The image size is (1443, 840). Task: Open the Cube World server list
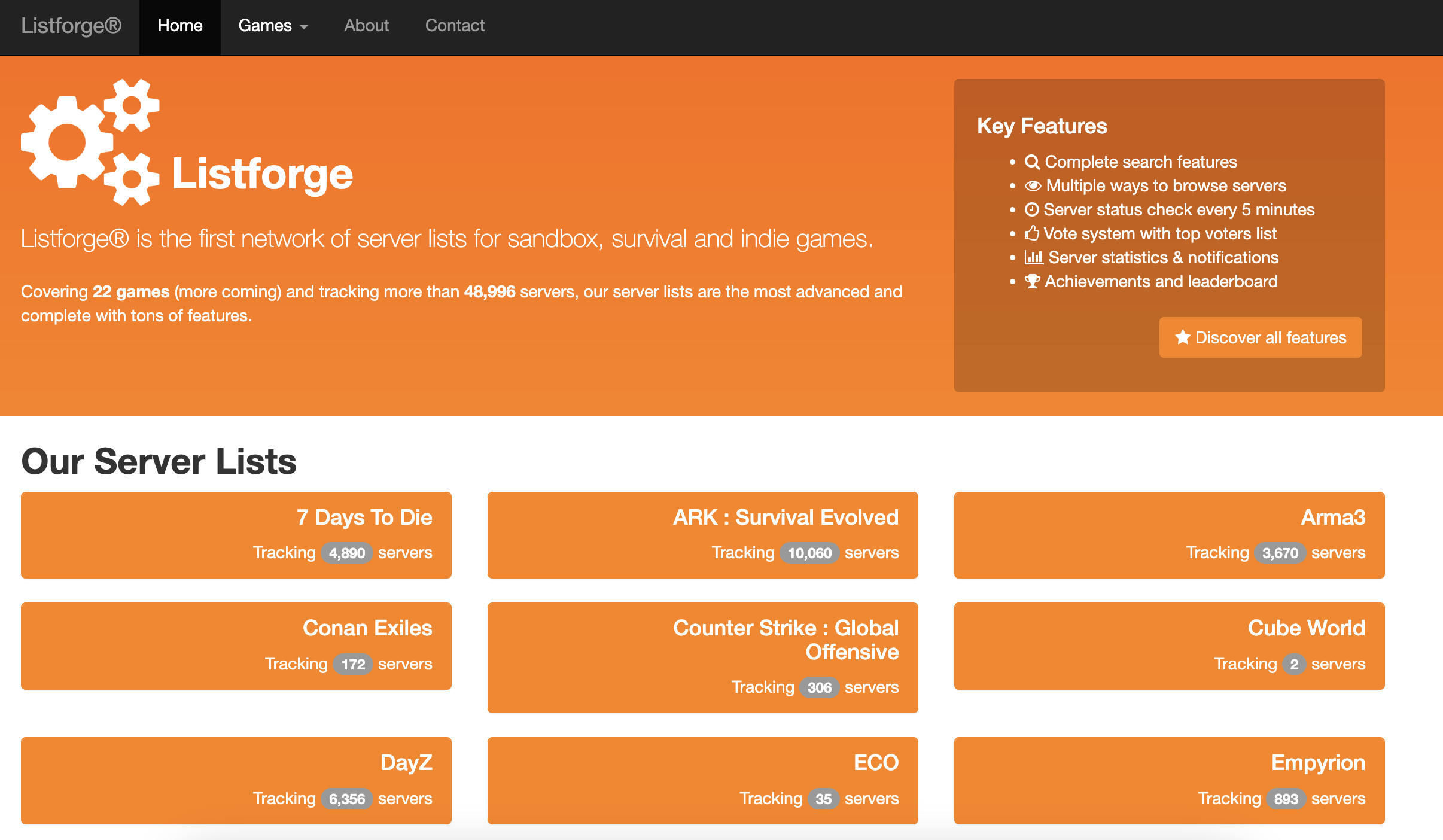pyautogui.click(x=1170, y=646)
